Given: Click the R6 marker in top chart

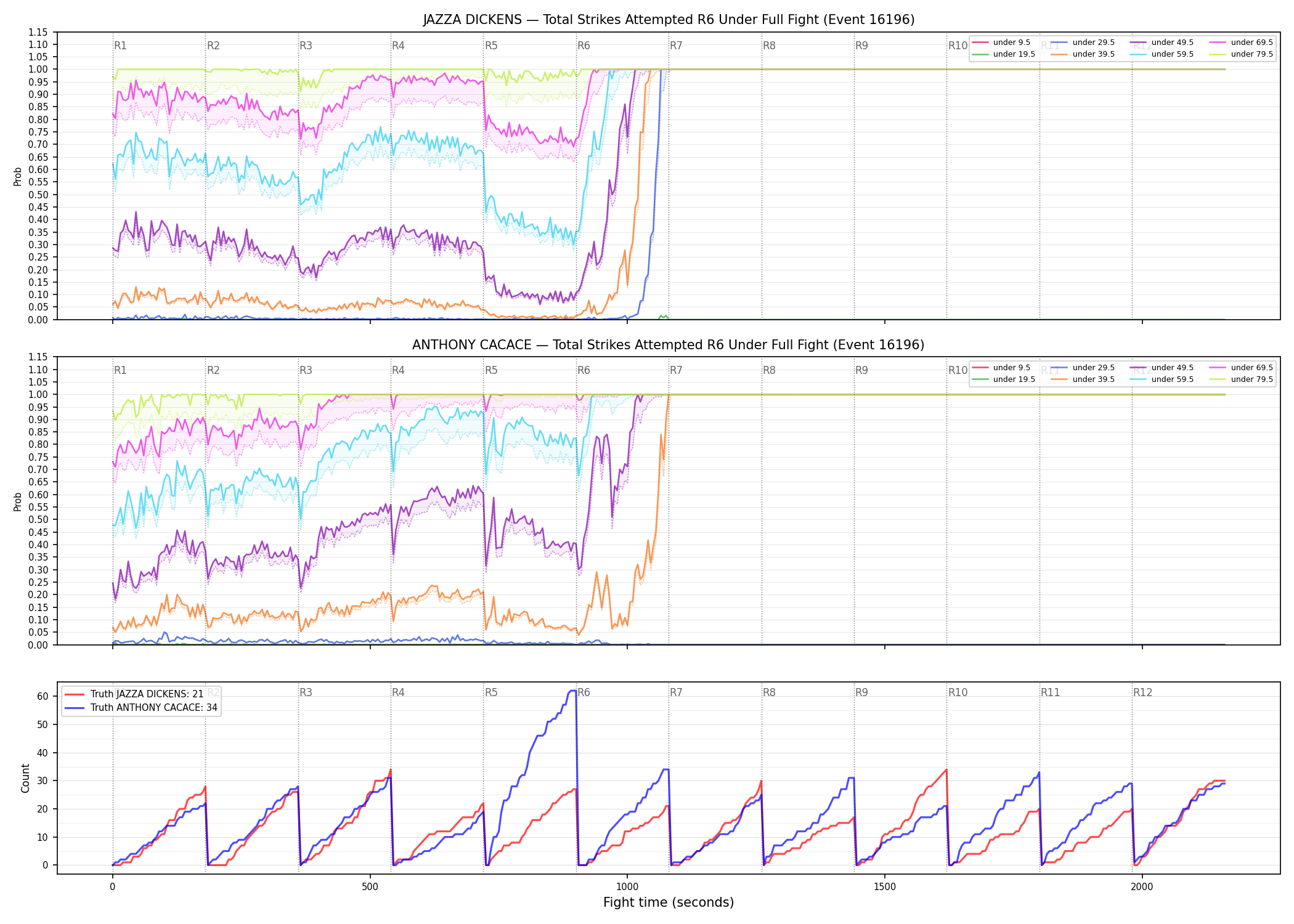Looking at the screenshot, I should click(584, 46).
